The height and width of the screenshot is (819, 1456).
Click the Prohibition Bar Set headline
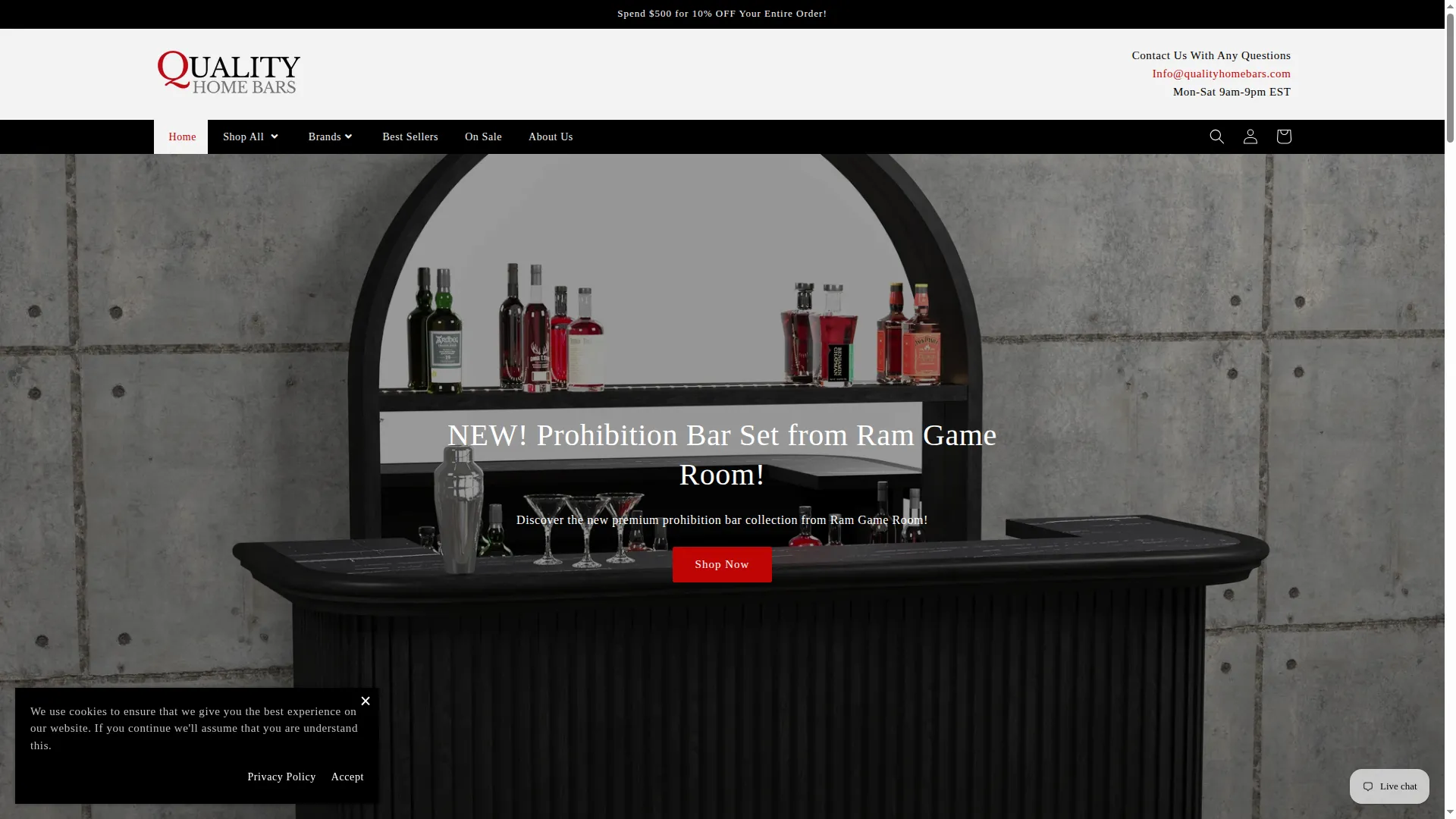tap(722, 454)
